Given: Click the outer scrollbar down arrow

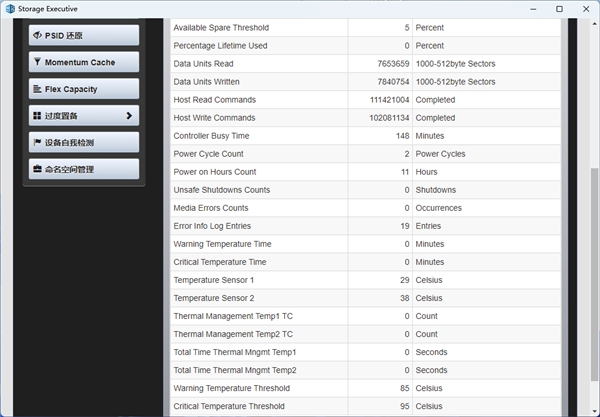Looking at the screenshot, I should [x=594, y=412].
